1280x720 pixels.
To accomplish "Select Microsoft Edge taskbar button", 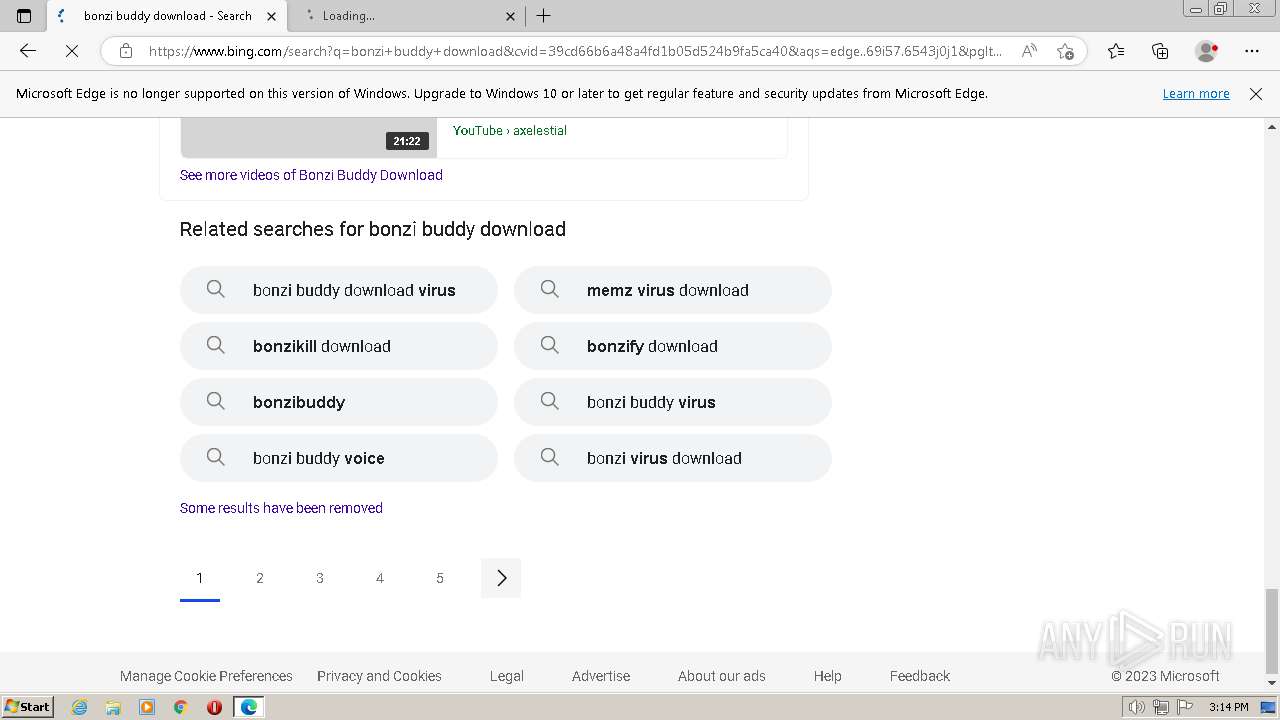I will [x=248, y=707].
